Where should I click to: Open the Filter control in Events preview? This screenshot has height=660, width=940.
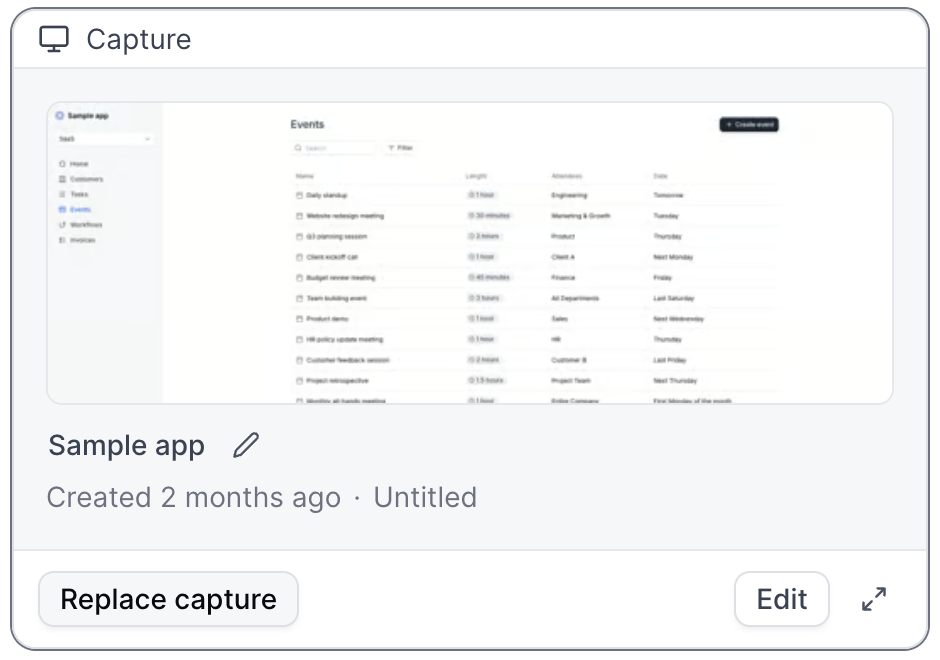(x=400, y=148)
